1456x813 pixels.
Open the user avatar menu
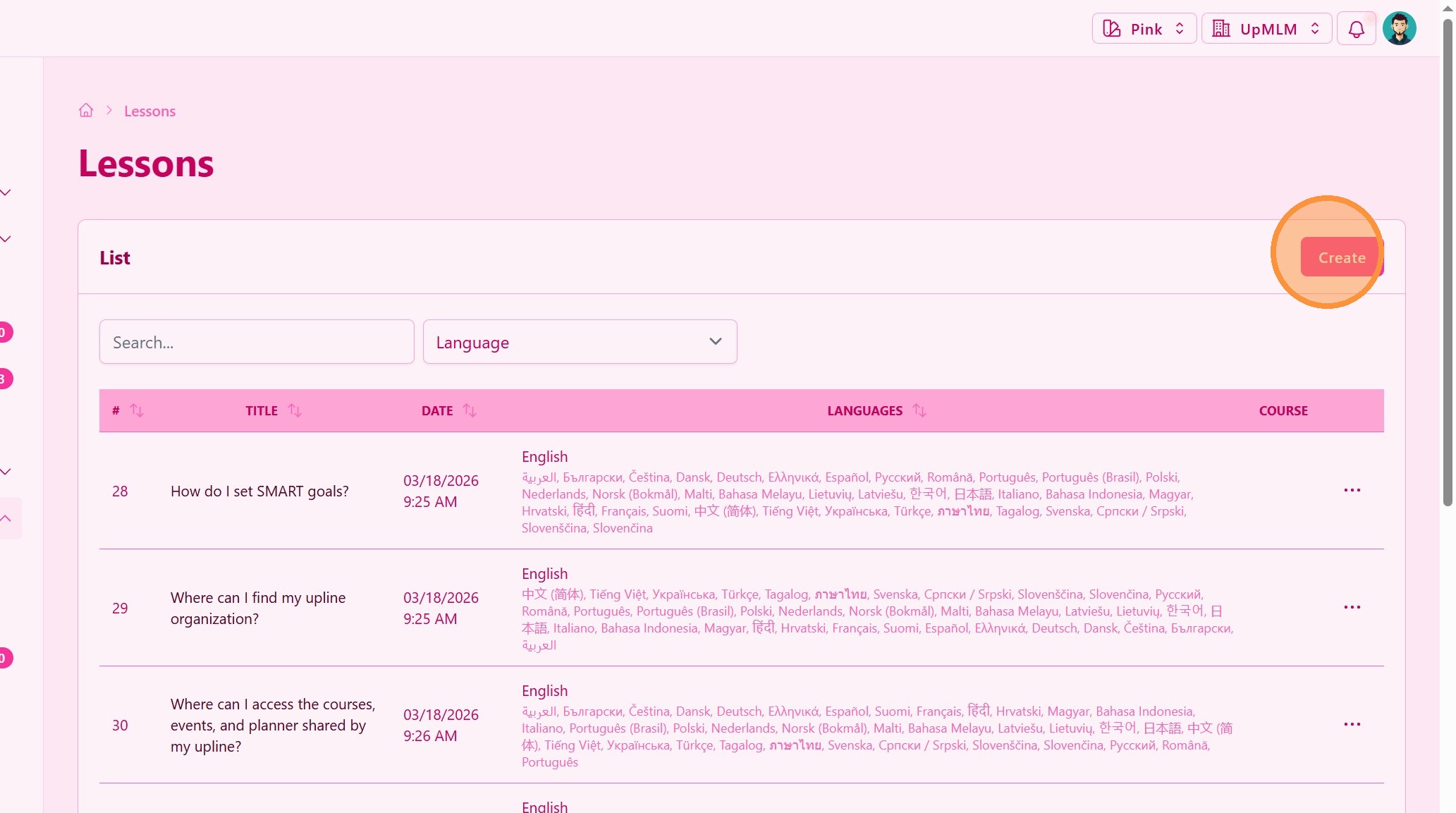pyautogui.click(x=1399, y=29)
